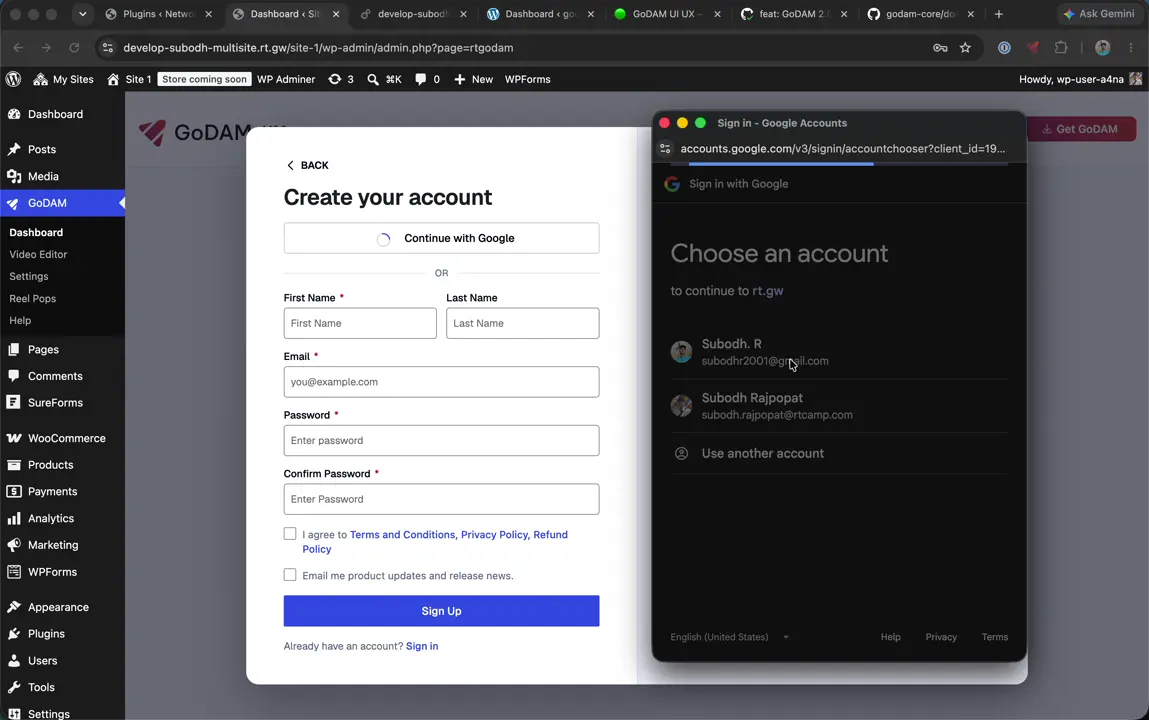Switch to Plugins ‹ Network browser tab
This screenshot has height=720, width=1149.
tap(158, 14)
